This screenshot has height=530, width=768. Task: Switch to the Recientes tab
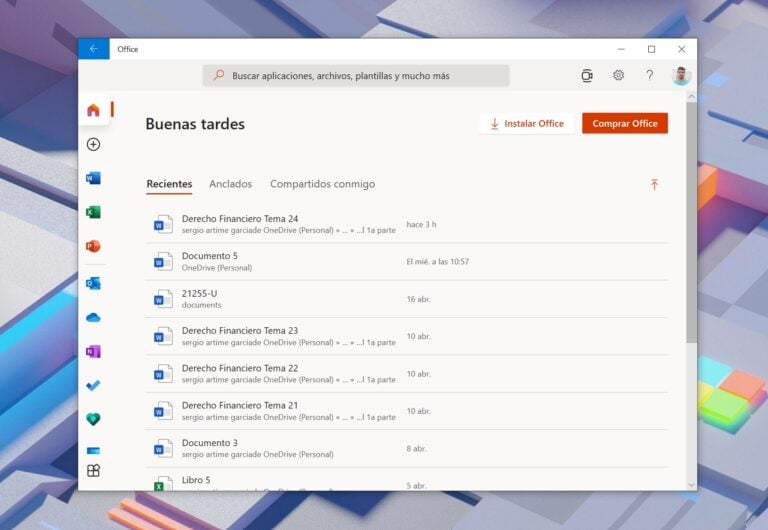(169, 184)
